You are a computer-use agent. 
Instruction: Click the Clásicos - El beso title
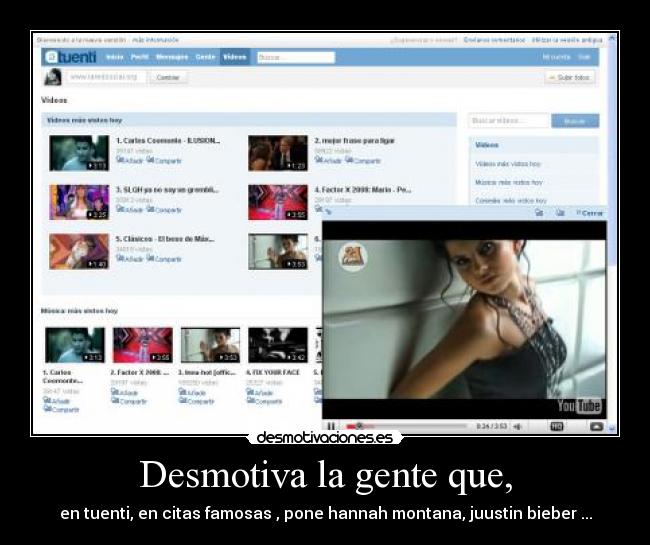165,239
